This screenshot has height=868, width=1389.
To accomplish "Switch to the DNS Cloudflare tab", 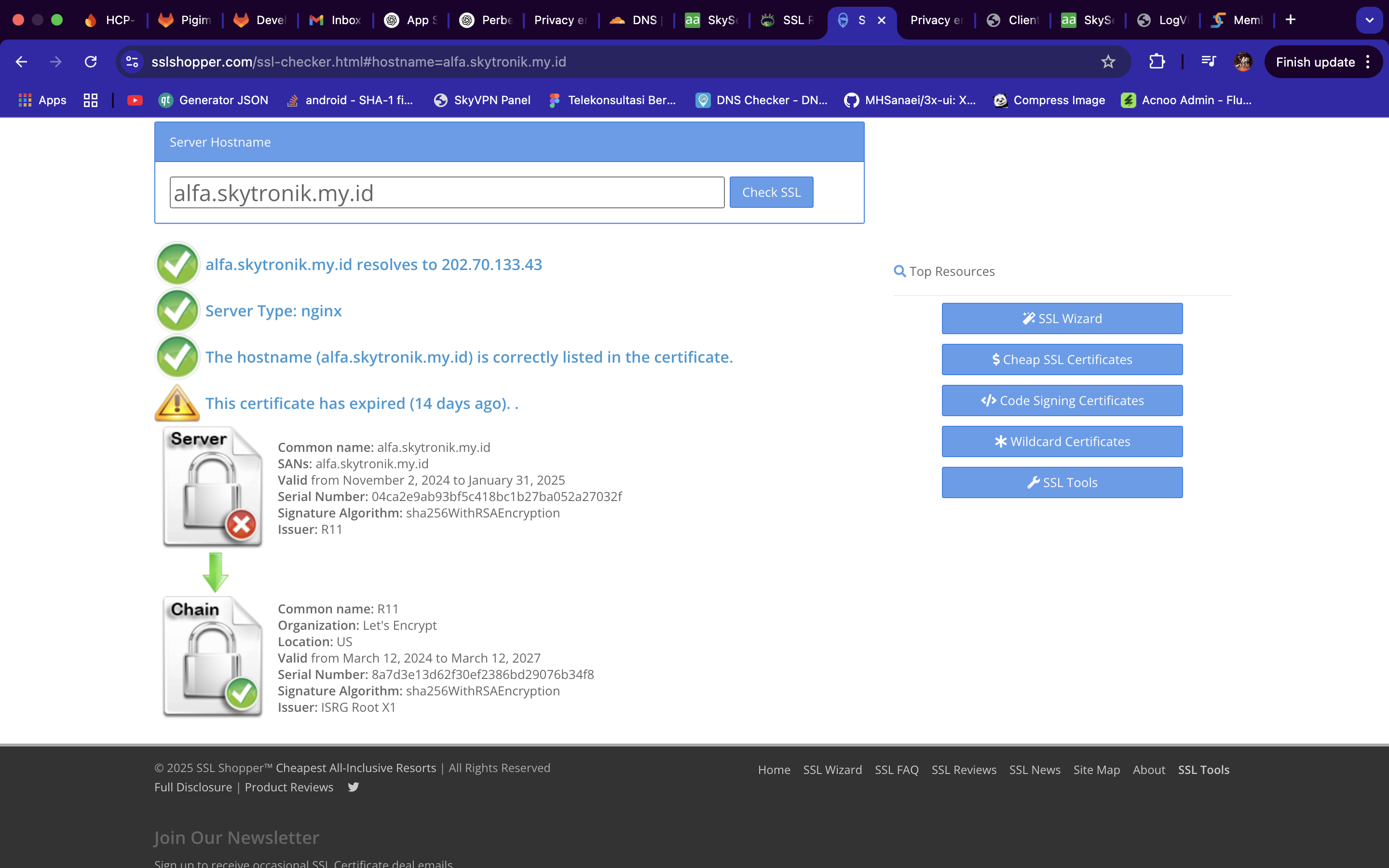I will [637, 20].
